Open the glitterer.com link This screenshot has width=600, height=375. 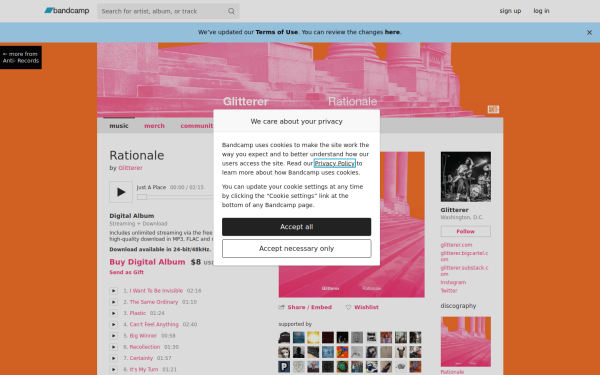point(456,245)
